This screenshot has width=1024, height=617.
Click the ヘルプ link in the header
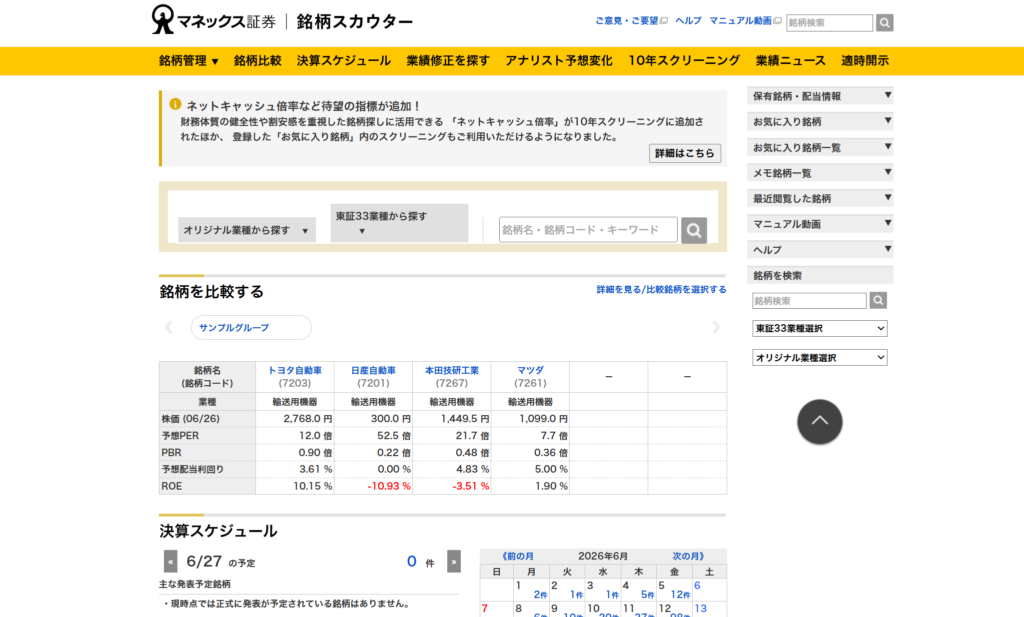point(688,21)
